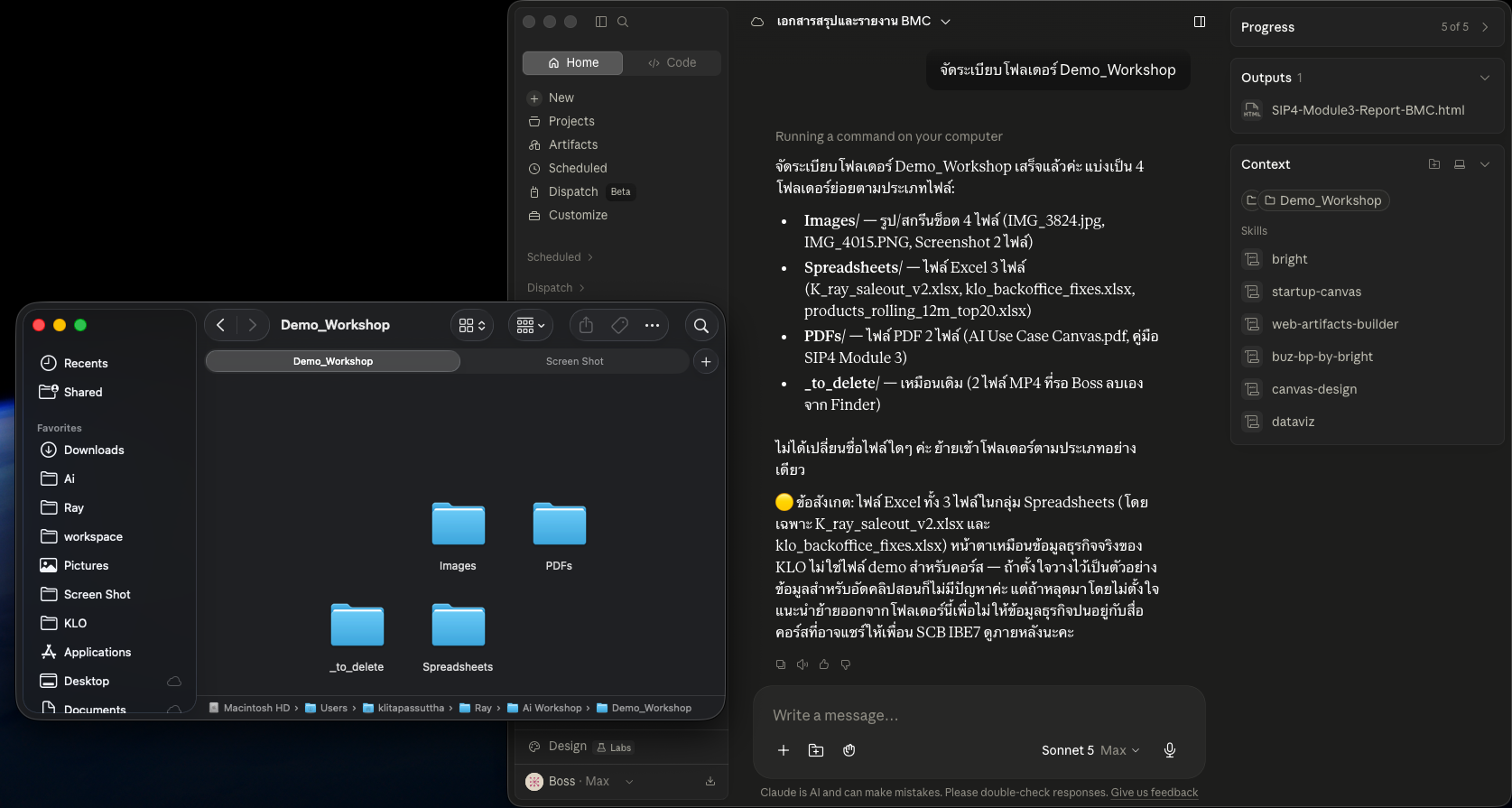Switch to the Code tab
Screen dimensions: 1512x808
(x=673, y=62)
